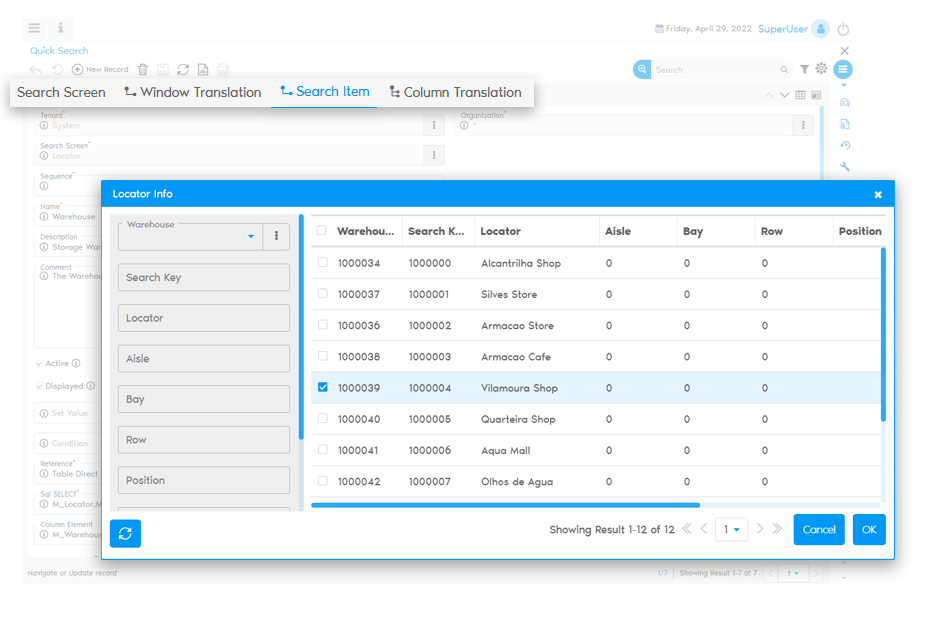The image size is (926, 641).
Task: Click the wrench icon in the right sidebar
Action: (845, 166)
